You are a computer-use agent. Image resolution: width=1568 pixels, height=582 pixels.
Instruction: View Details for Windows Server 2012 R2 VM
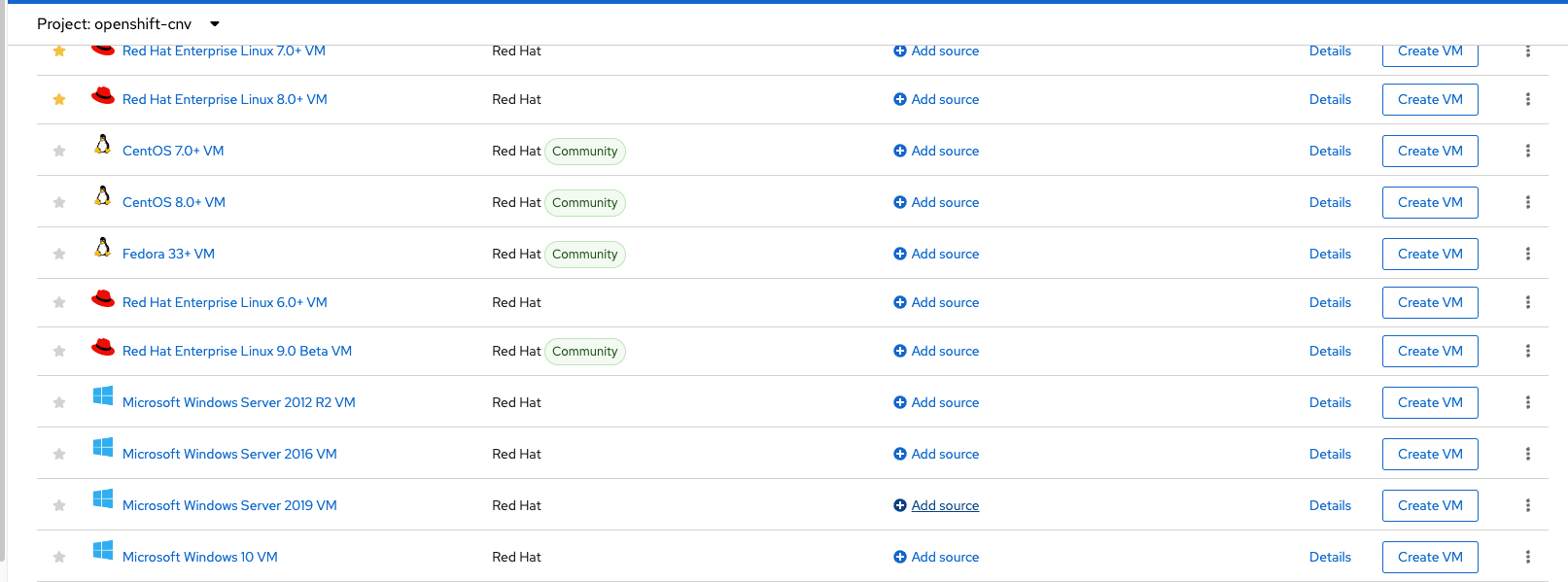1330,402
